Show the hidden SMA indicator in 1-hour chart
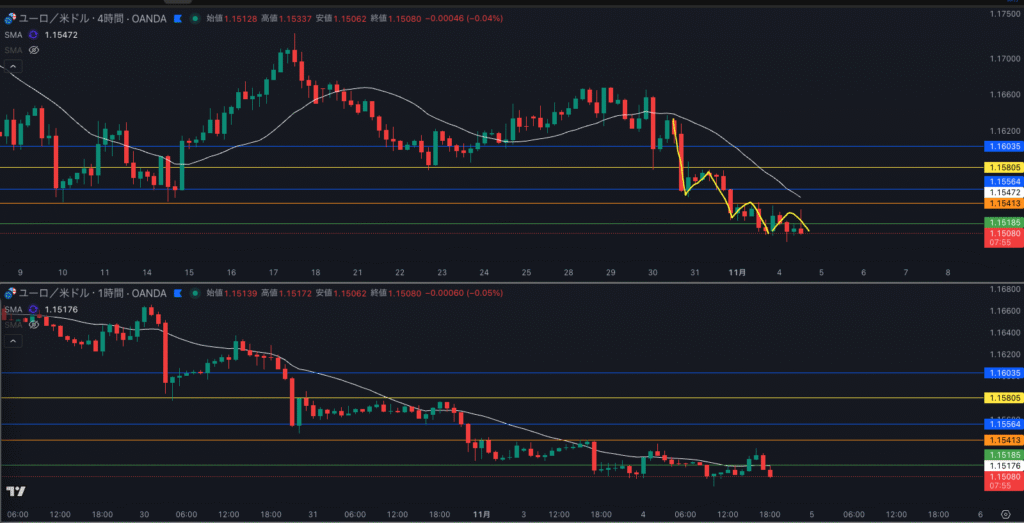This screenshot has width=1024, height=523. click(34, 324)
